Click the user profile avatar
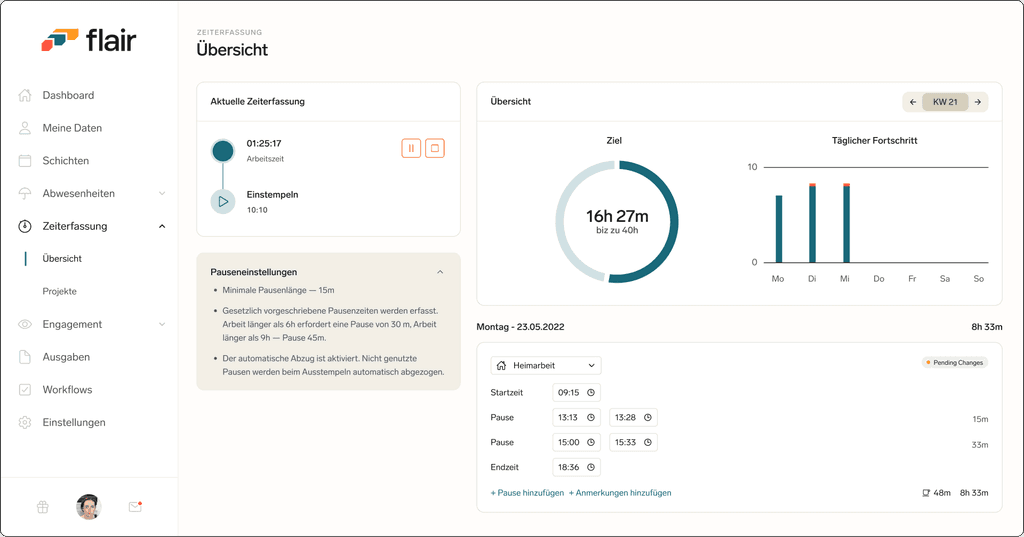 [88, 506]
